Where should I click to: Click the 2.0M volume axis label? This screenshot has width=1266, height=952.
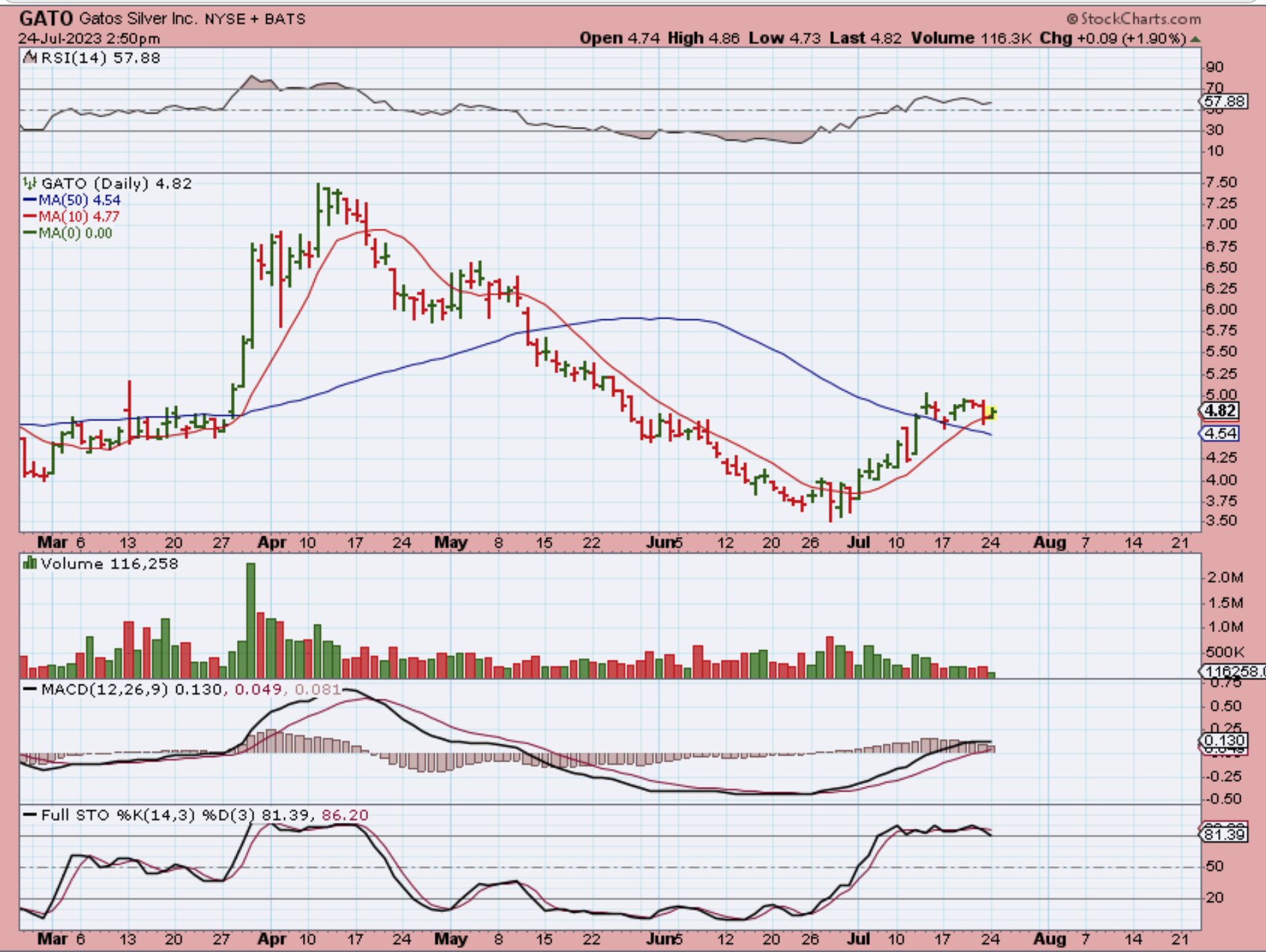pyautogui.click(x=1225, y=577)
